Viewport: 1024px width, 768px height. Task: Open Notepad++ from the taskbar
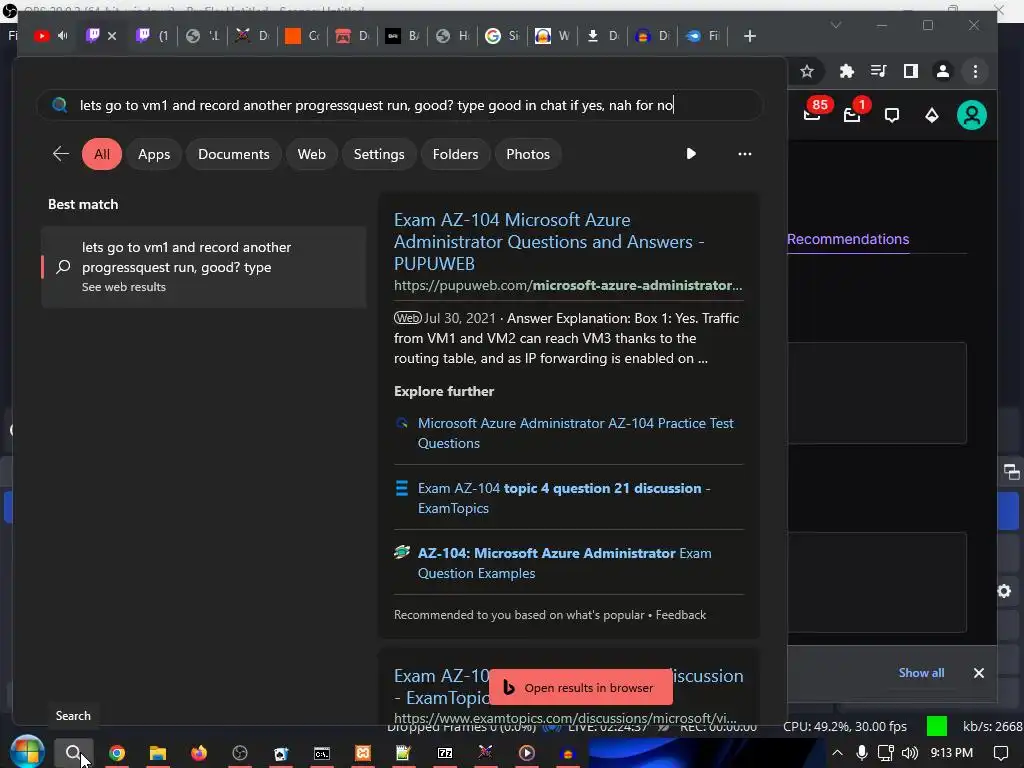pos(403,753)
